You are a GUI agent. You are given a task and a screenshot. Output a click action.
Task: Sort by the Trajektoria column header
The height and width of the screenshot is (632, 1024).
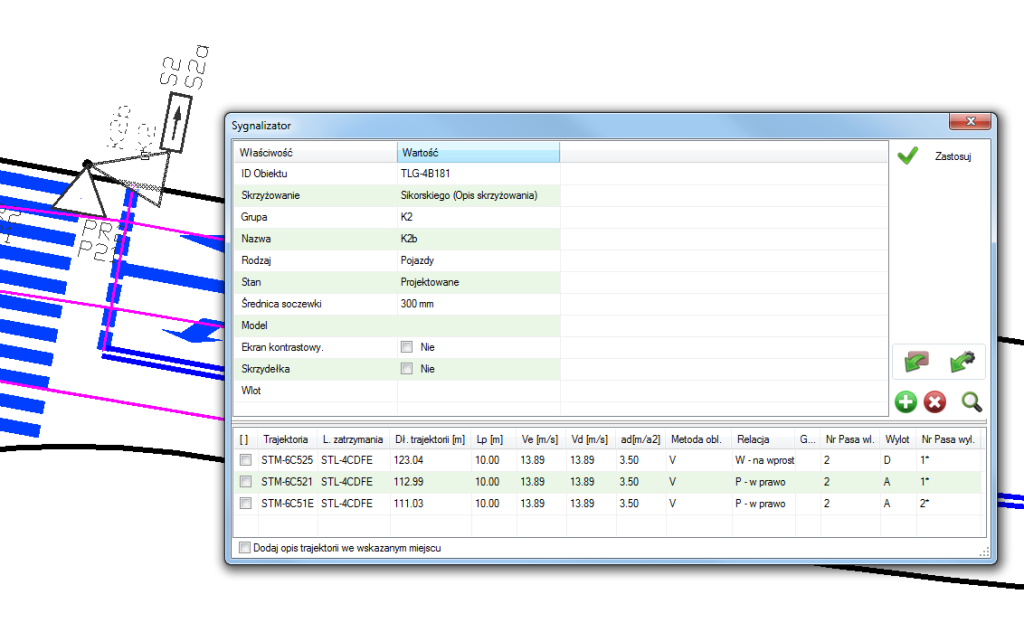coord(287,439)
